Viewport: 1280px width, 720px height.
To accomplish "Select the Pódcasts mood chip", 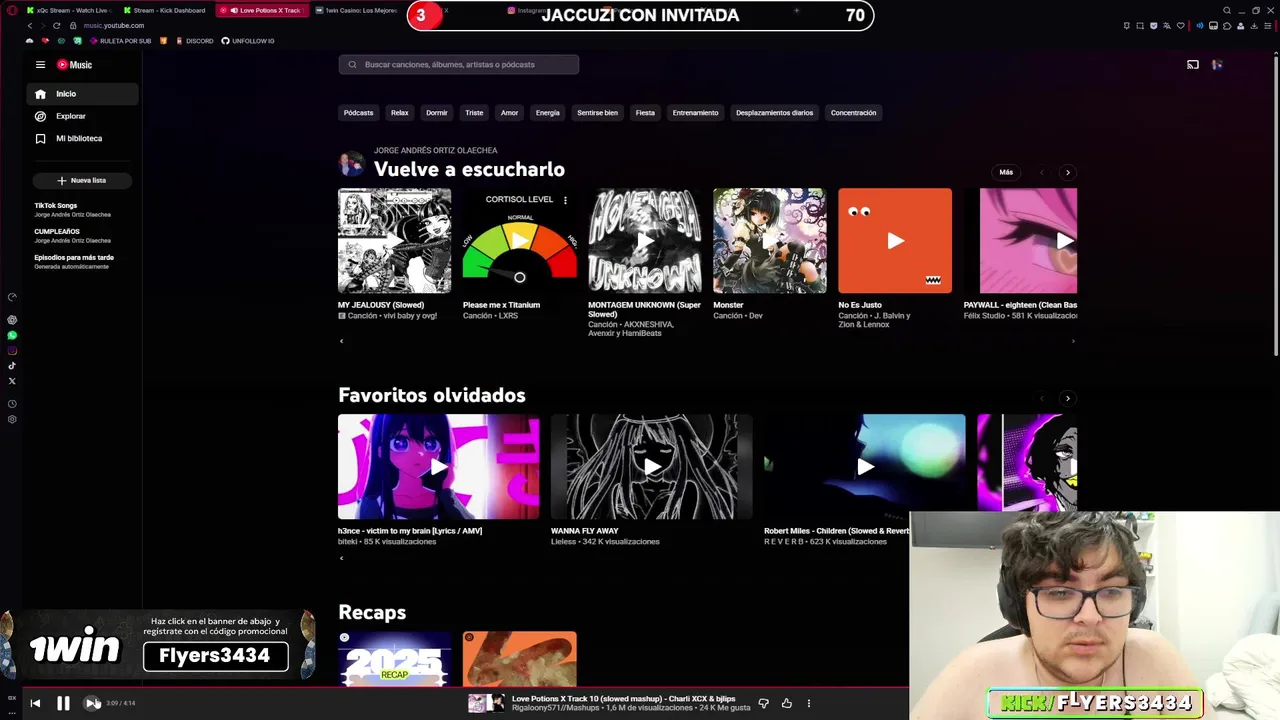I will [x=358, y=113].
